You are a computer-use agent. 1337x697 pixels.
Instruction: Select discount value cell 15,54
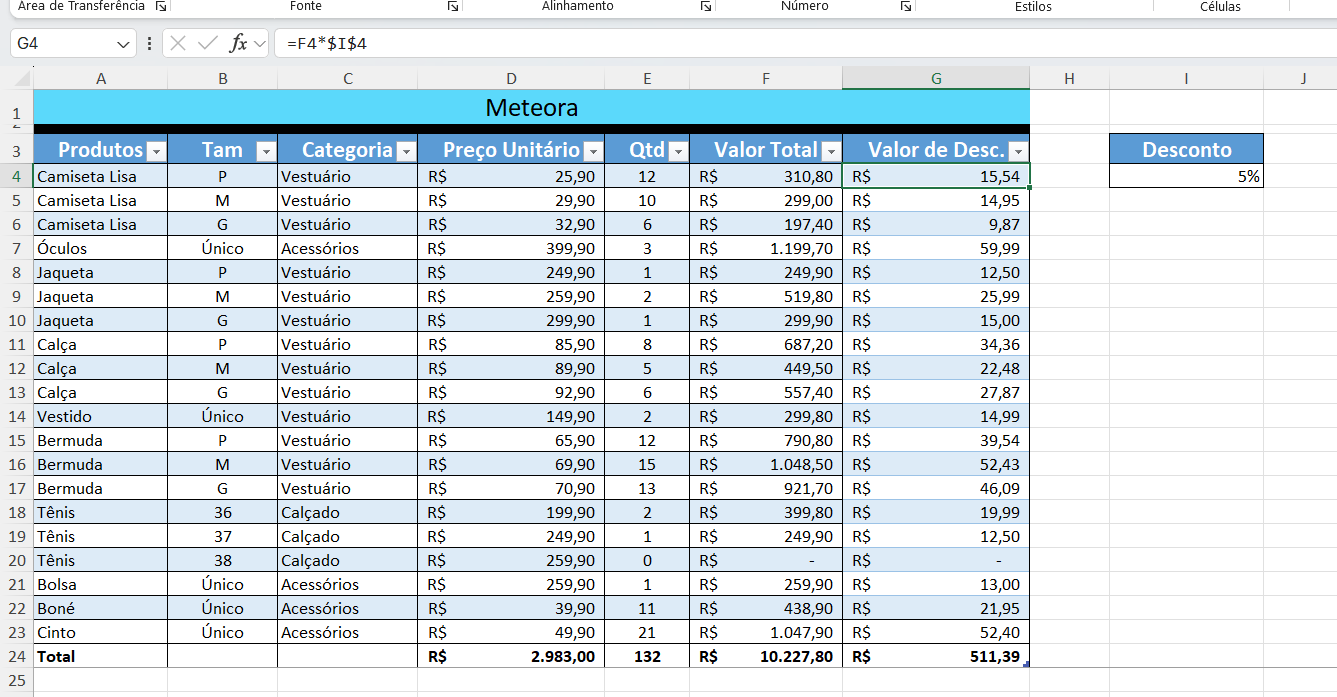[936, 176]
